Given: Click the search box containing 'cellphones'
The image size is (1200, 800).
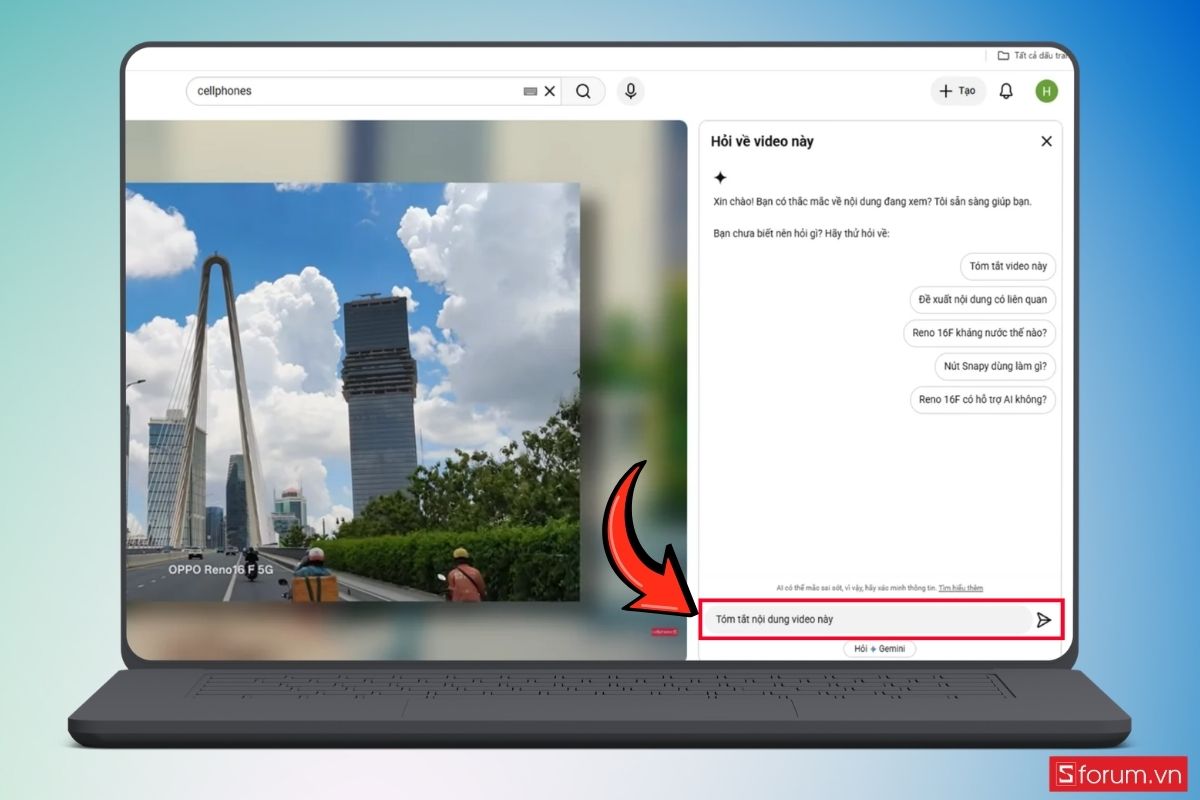Looking at the screenshot, I should click(373, 91).
